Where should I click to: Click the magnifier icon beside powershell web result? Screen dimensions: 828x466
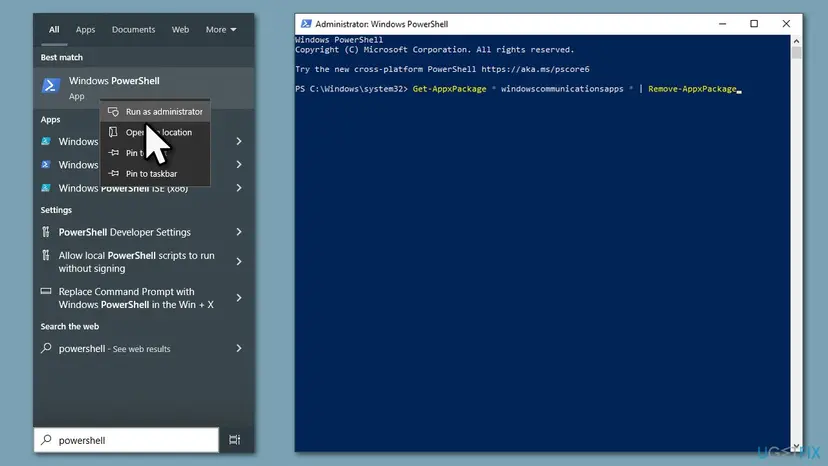coord(46,348)
